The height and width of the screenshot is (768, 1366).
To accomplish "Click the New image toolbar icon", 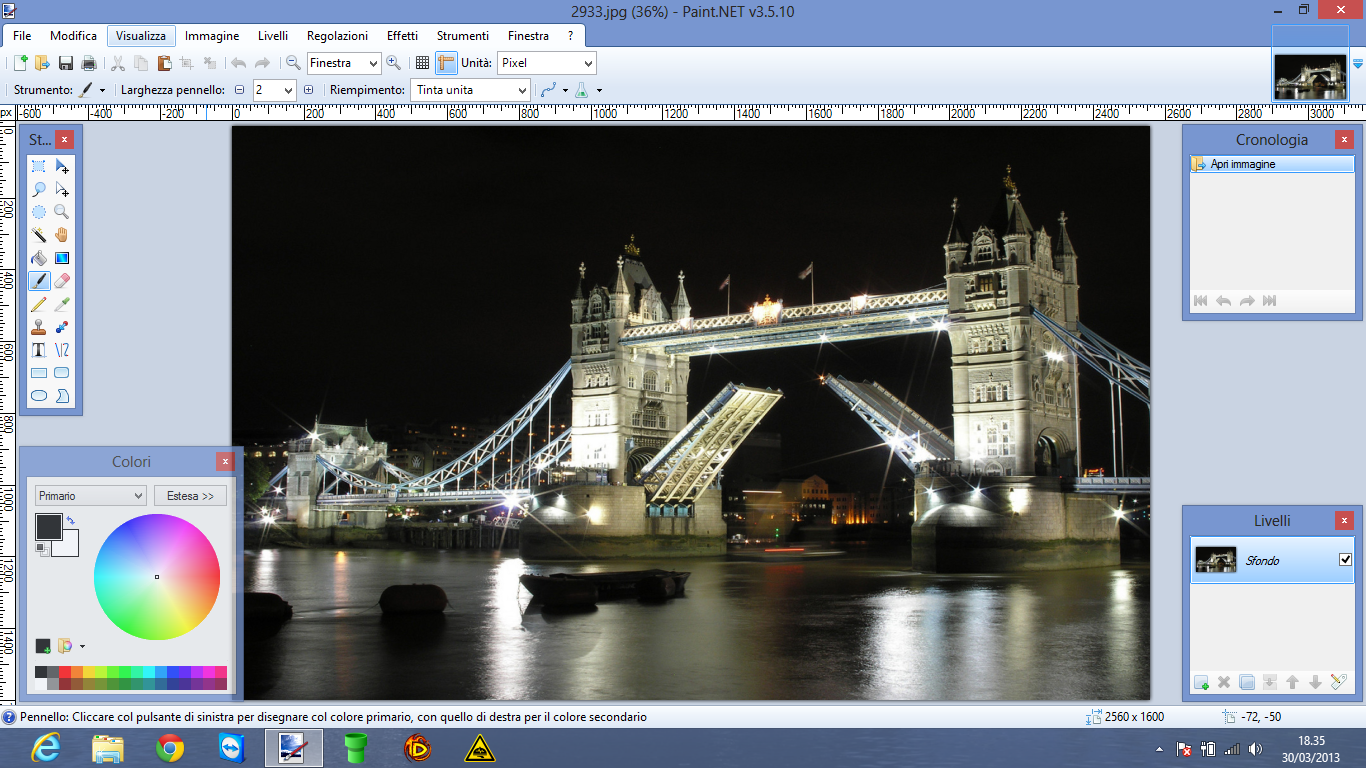I will [x=20, y=63].
